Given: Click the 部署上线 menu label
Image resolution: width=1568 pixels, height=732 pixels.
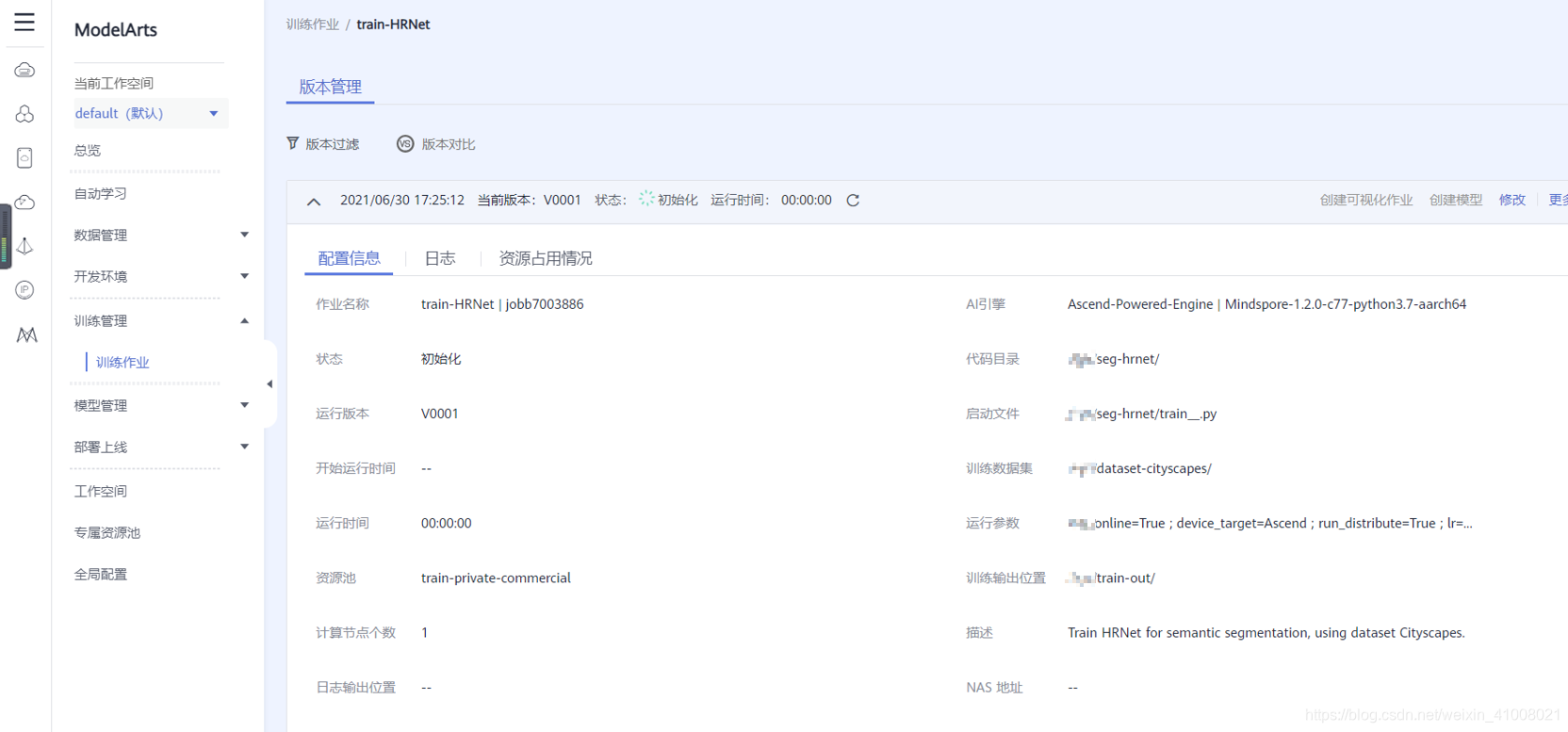Looking at the screenshot, I should pyautogui.click(x=101, y=447).
